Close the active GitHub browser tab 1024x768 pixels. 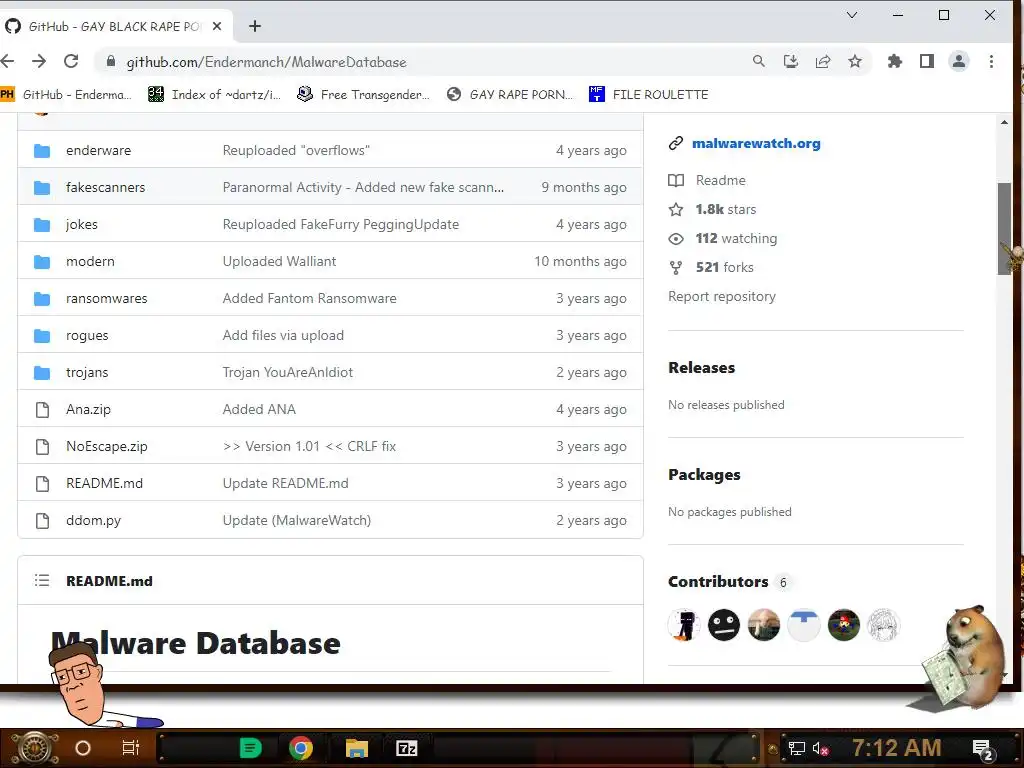[x=217, y=26]
